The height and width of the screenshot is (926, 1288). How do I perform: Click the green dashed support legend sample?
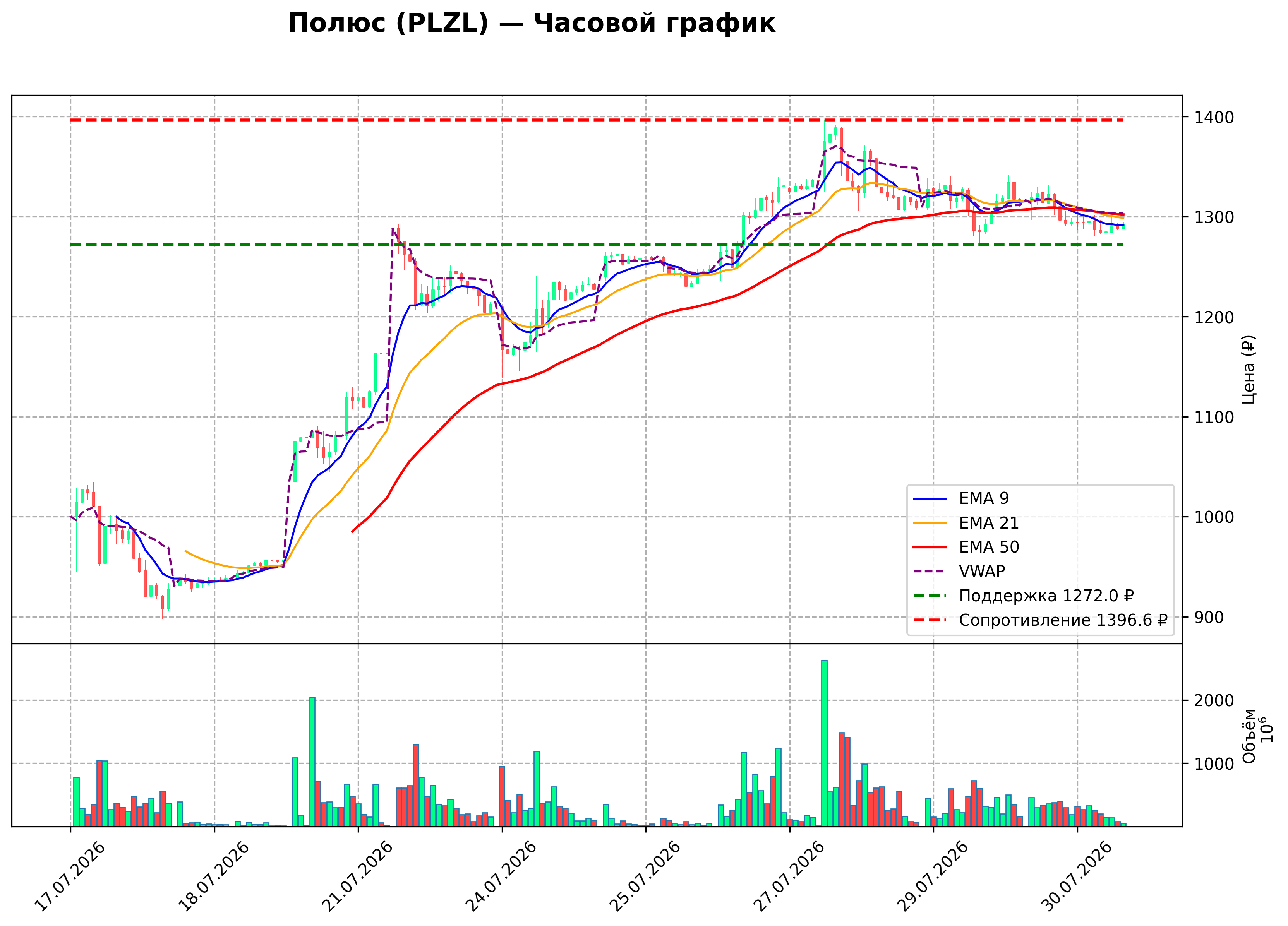tap(930, 596)
